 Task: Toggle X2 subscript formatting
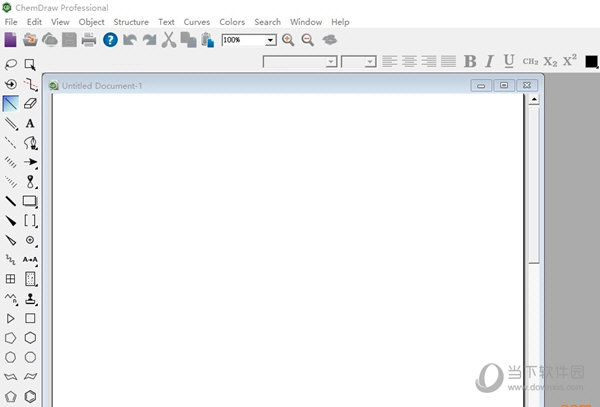pyautogui.click(x=550, y=62)
